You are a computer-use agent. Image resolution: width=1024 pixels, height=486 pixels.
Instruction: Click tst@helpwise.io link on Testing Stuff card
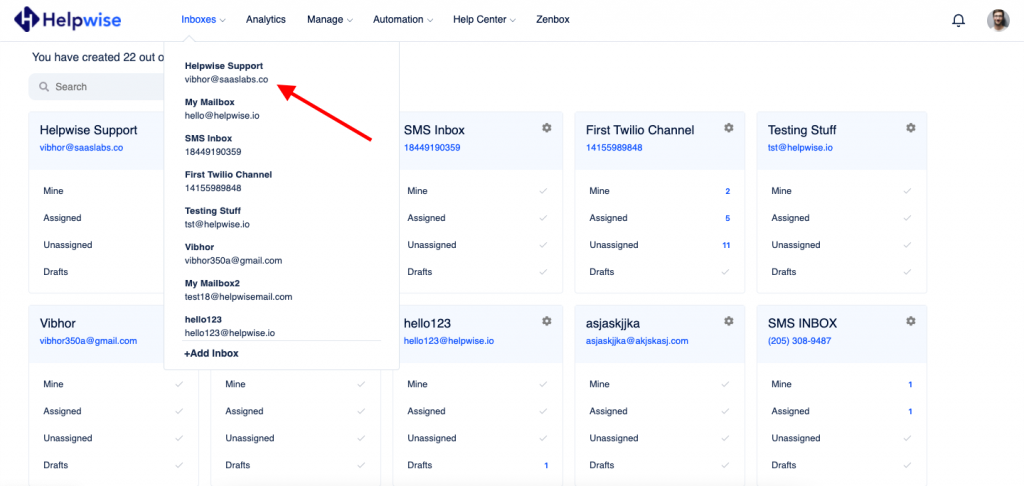tap(800, 148)
